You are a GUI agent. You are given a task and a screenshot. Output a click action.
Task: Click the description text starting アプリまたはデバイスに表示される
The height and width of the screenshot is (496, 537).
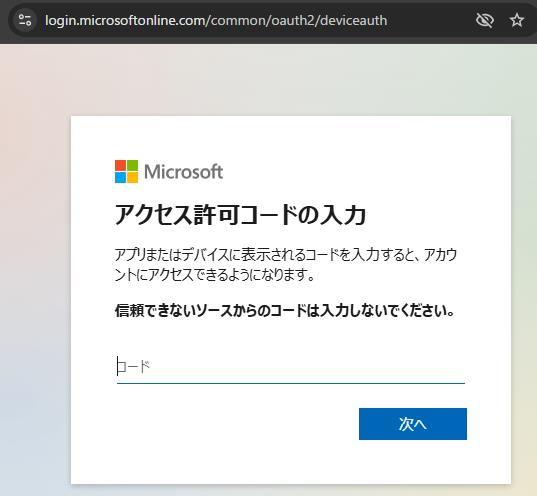(286, 264)
